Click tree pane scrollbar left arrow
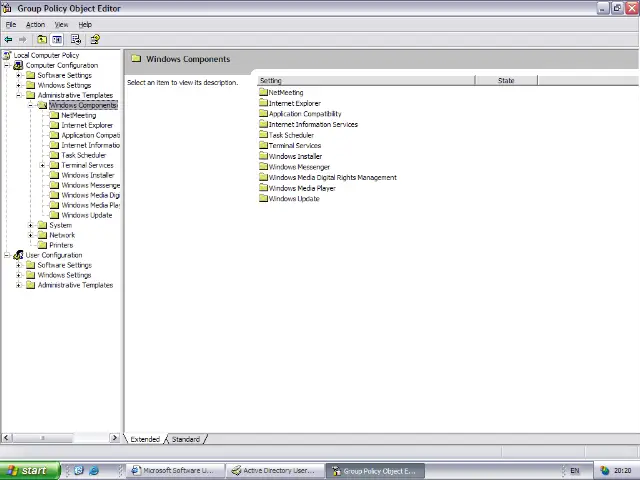The height and width of the screenshot is (480, 640). click(6, 438)
